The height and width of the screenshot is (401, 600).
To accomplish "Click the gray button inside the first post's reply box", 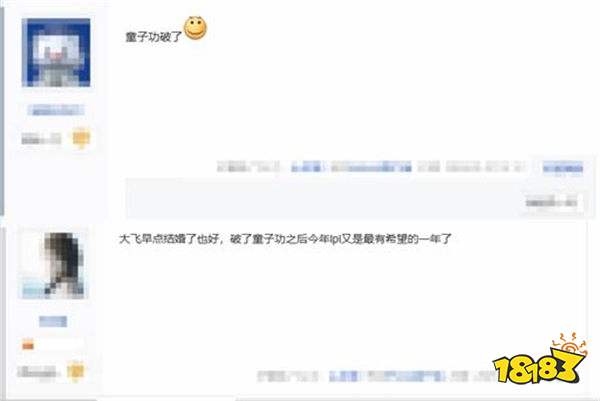I will click(x=551, y=201).
